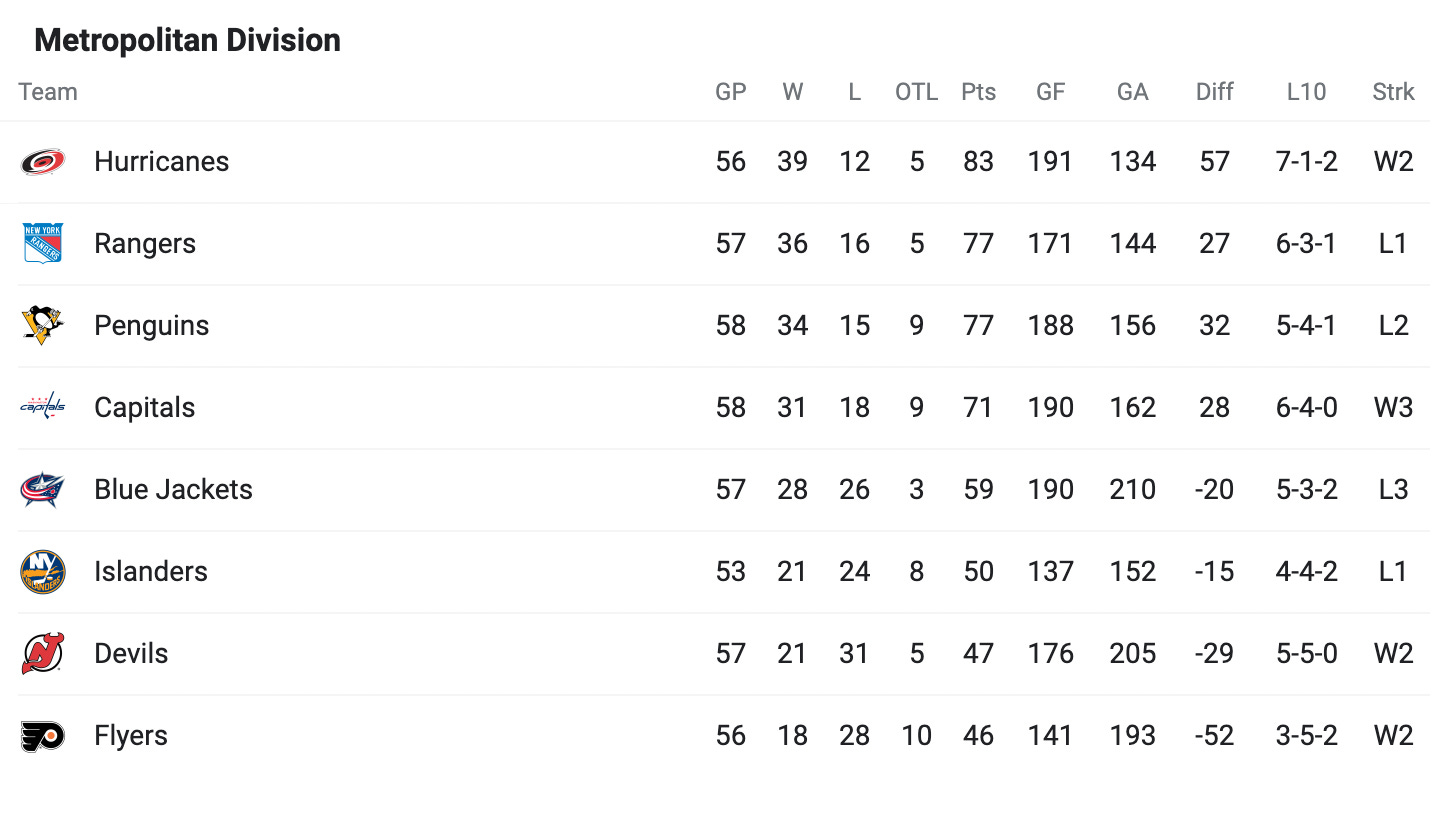Open the Hurricanes team name link
The image size is (1448, 816).
click(162, 162)
